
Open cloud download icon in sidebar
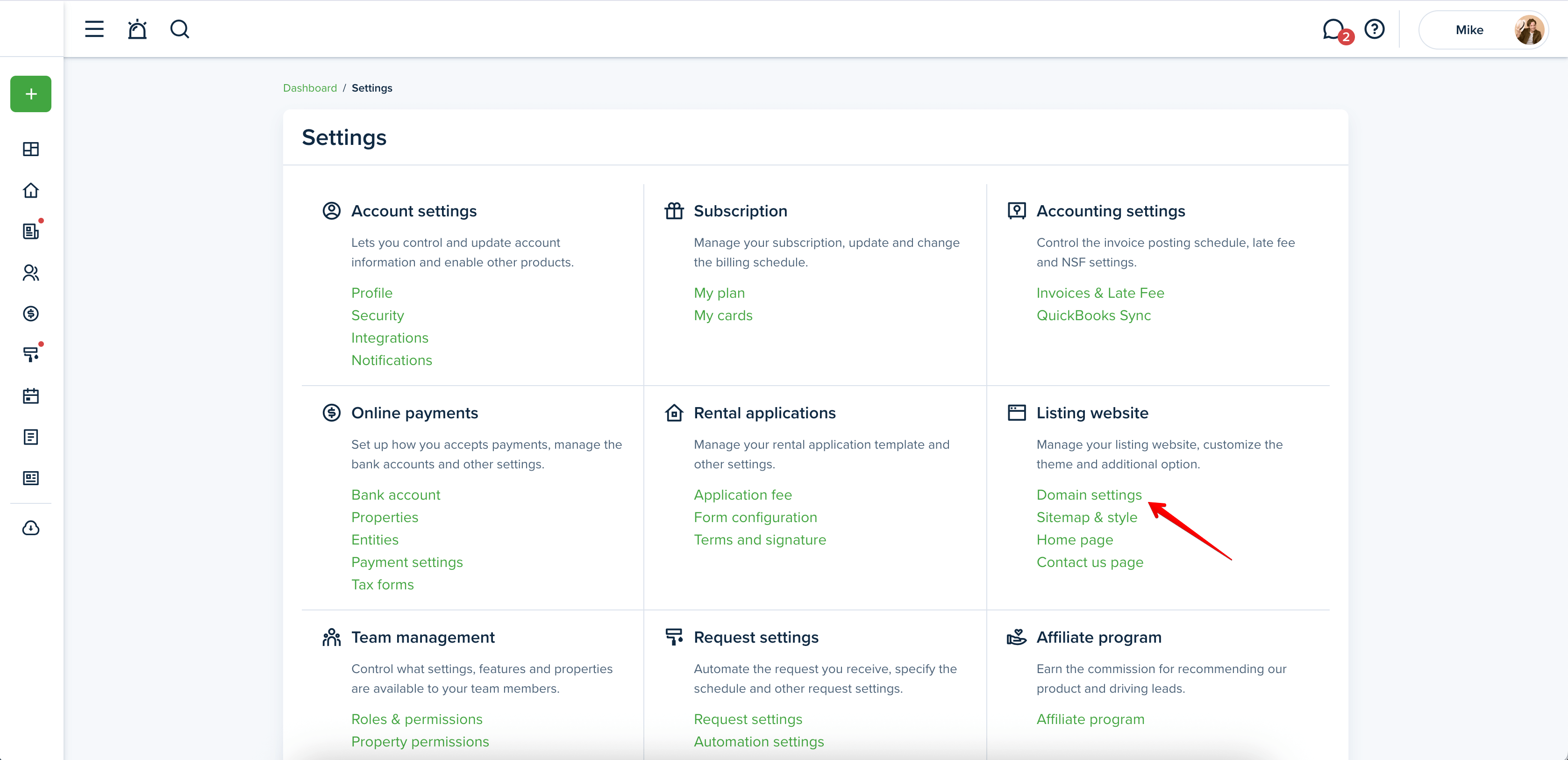[x=31, y=528]
